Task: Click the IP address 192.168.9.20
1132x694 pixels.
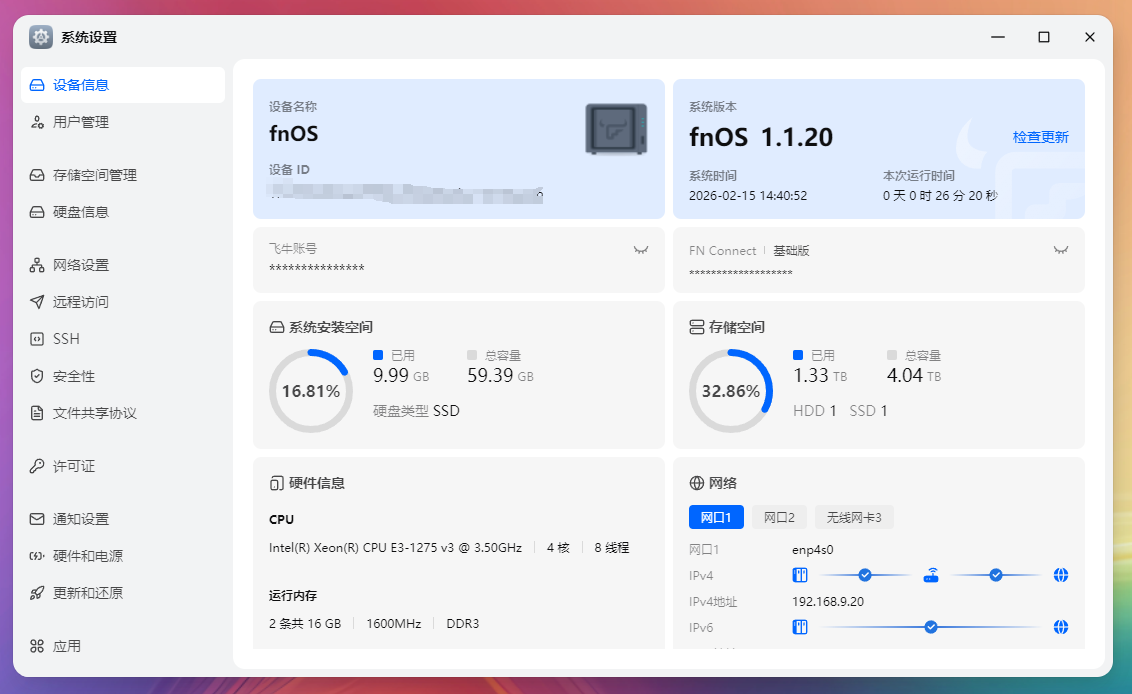Action: coord(828,602)
